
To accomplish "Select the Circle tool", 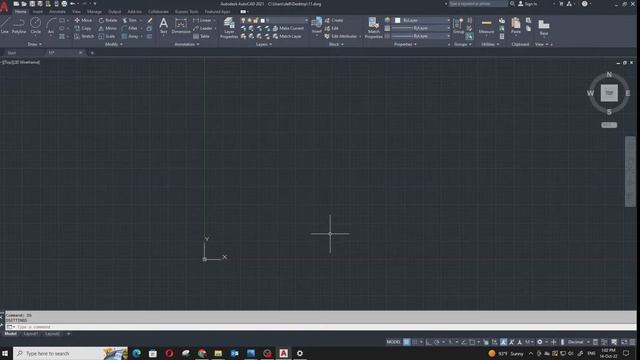I will (36, 25).
